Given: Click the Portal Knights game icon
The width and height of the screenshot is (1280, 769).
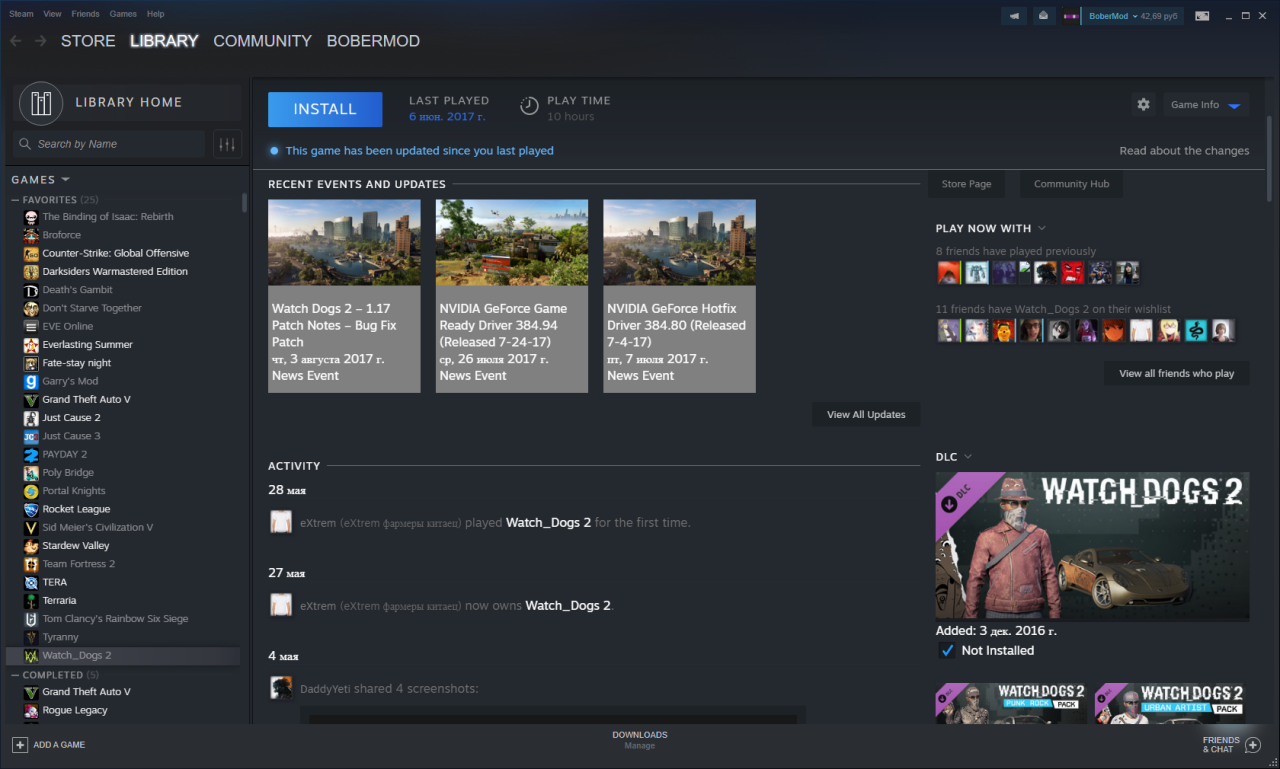Looking at the screenshot, I should 32,491.
